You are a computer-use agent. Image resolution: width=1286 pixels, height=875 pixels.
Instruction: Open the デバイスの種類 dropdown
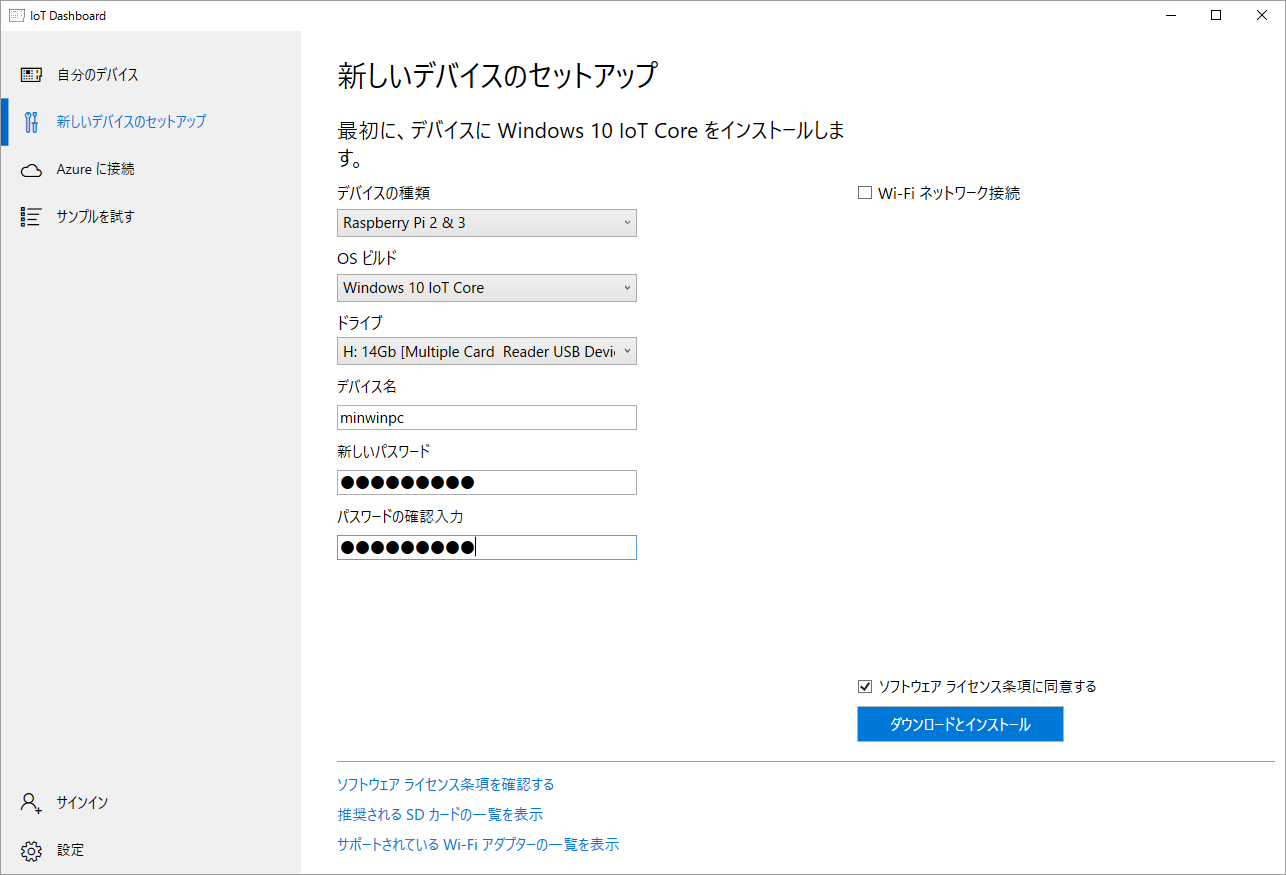point(487,223)
